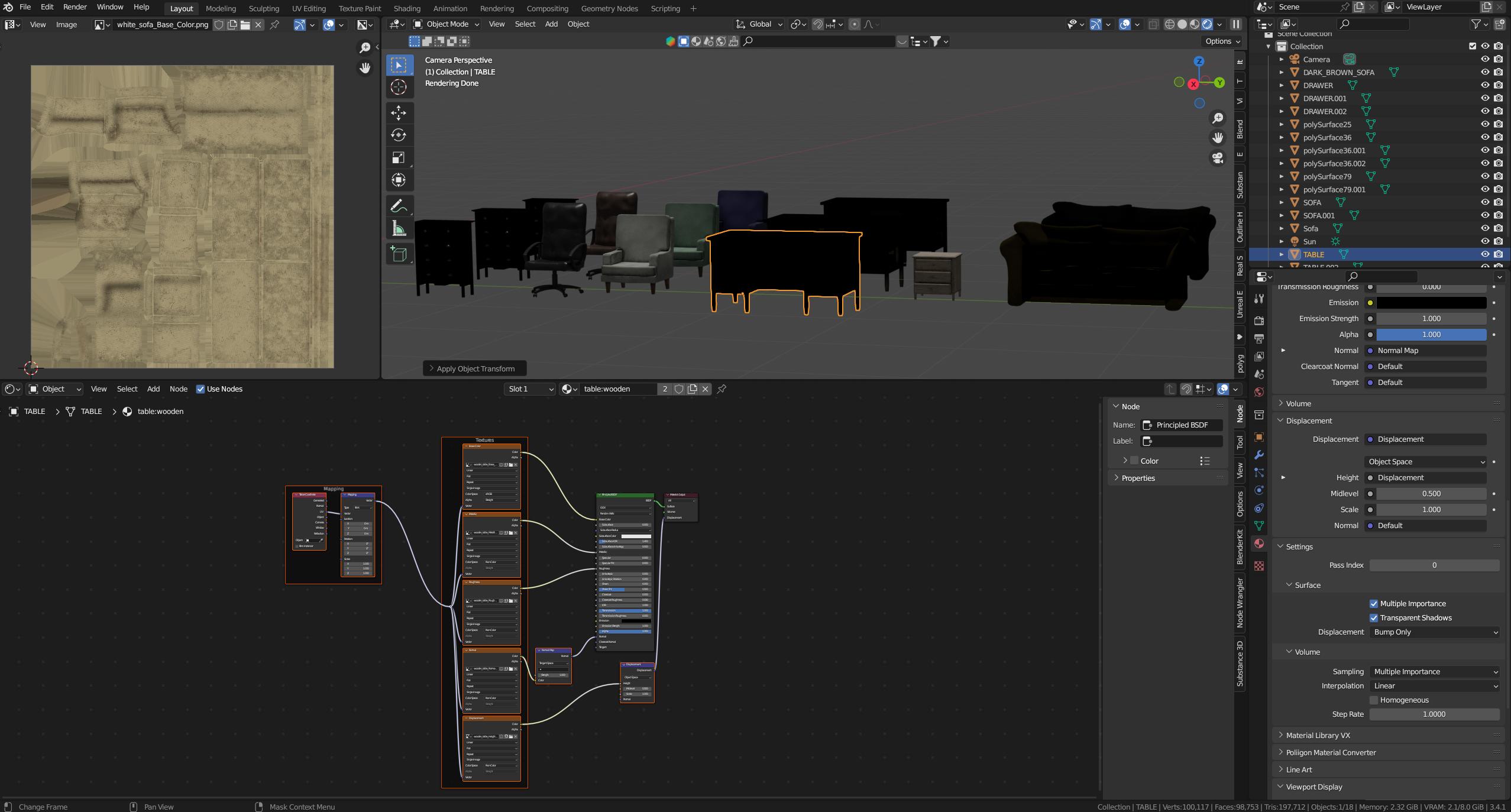The image size is (1511, 812).
Task: Switch to the UV Editing workspace tab
Action: pyautogui.click(x=309, y=8)
